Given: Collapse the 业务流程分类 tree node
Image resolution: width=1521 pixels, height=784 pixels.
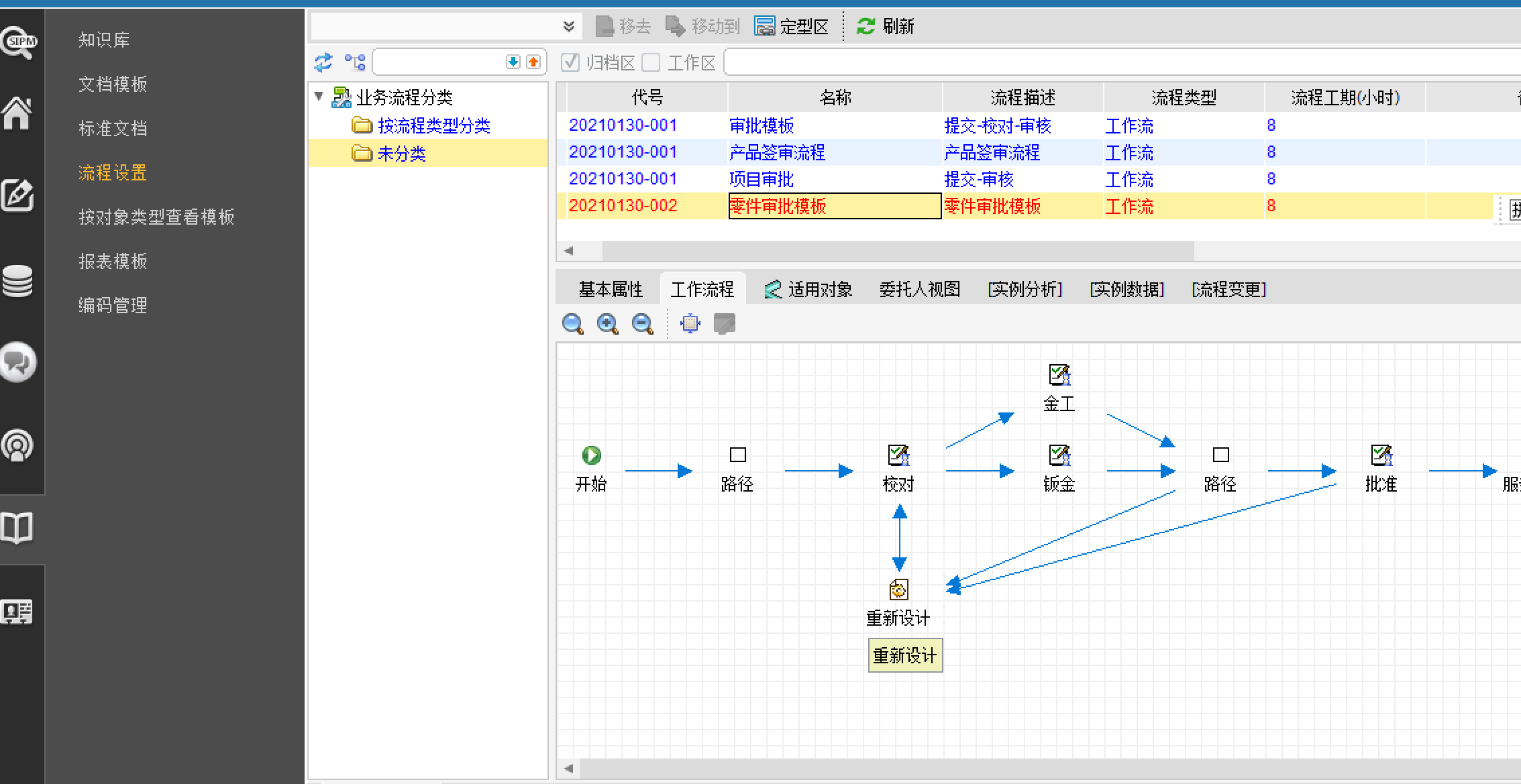Looking at the screenshot, I should click(319, 97).
